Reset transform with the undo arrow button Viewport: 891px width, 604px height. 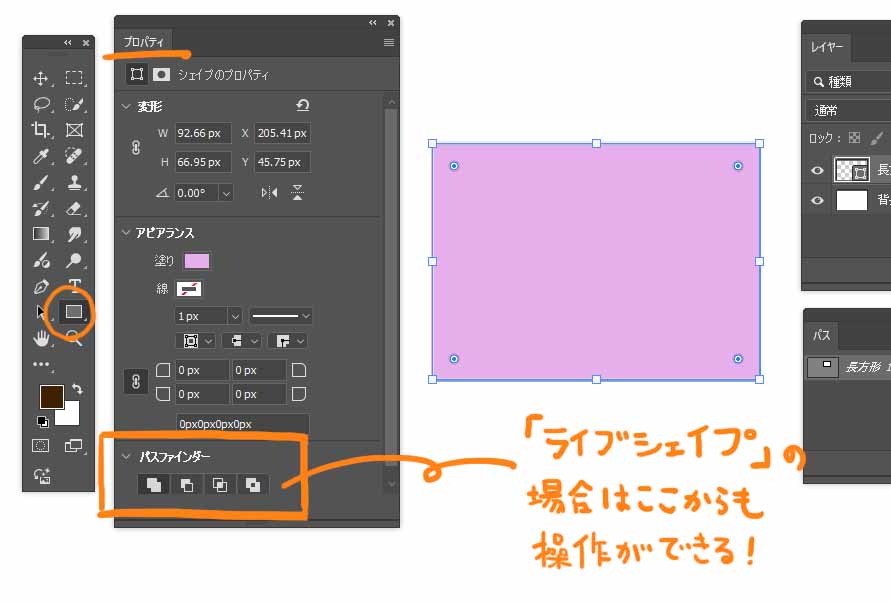pyautogui.click(x=303, y=105)
